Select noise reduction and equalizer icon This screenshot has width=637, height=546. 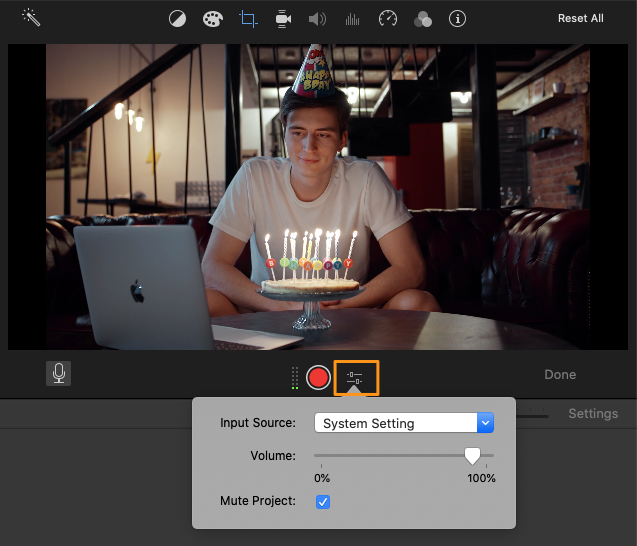coord(352,19)
